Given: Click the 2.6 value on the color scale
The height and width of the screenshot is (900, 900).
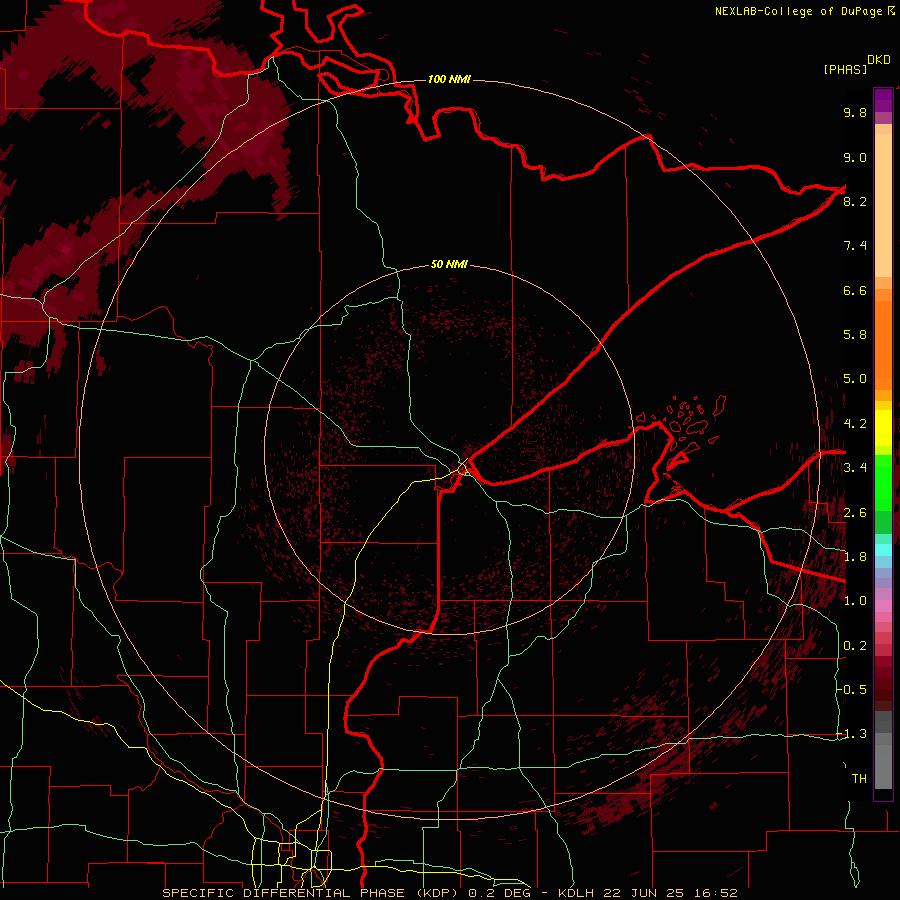Looking at the screenshot, I should (x=855, y=513).
